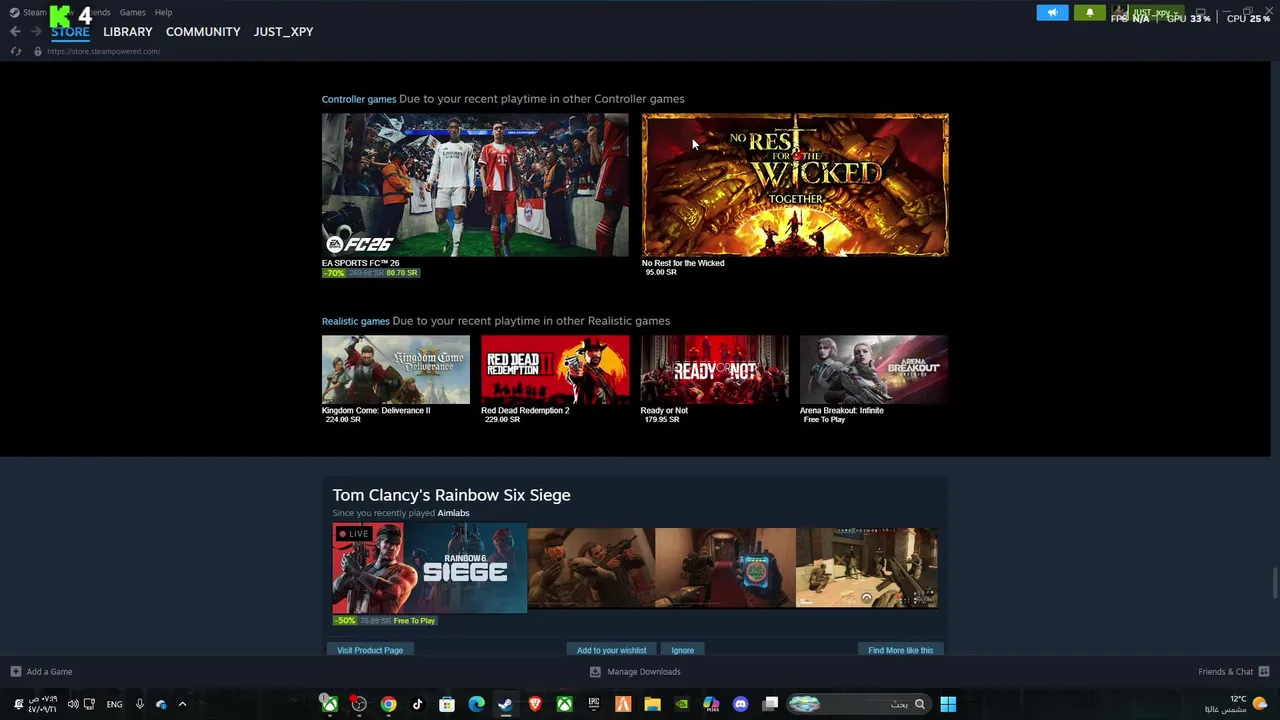1280x720 pixels.
Task: Click the Windows Start button
Action: (x=948, y=704)
